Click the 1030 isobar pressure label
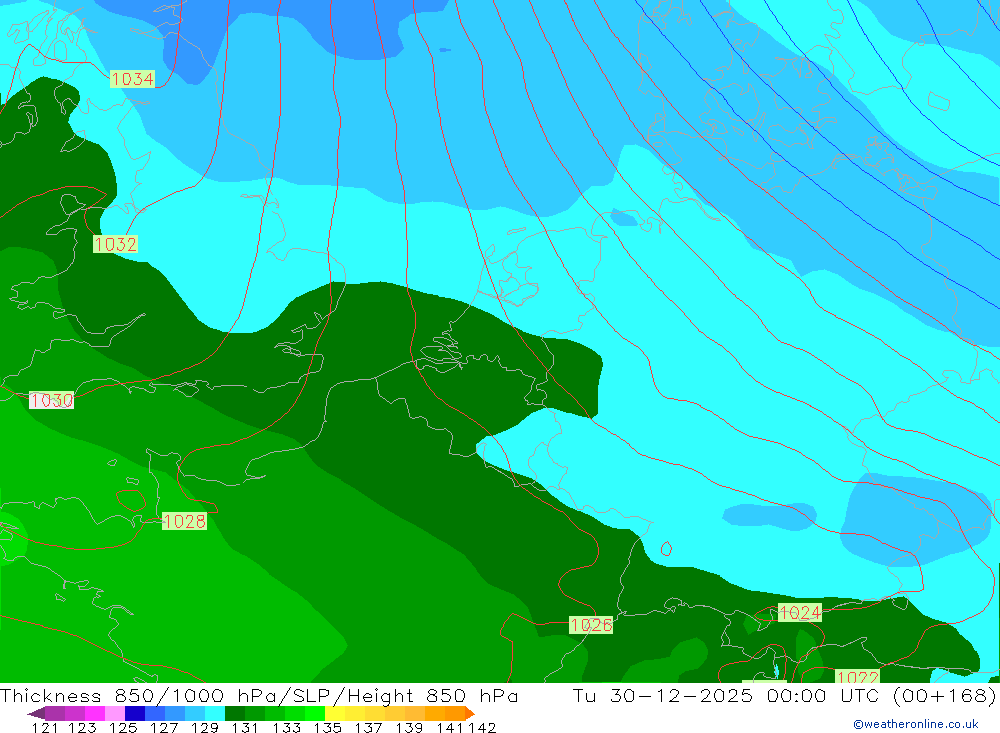The height and width of the screenshot is (733, 1000). (52, 401)
